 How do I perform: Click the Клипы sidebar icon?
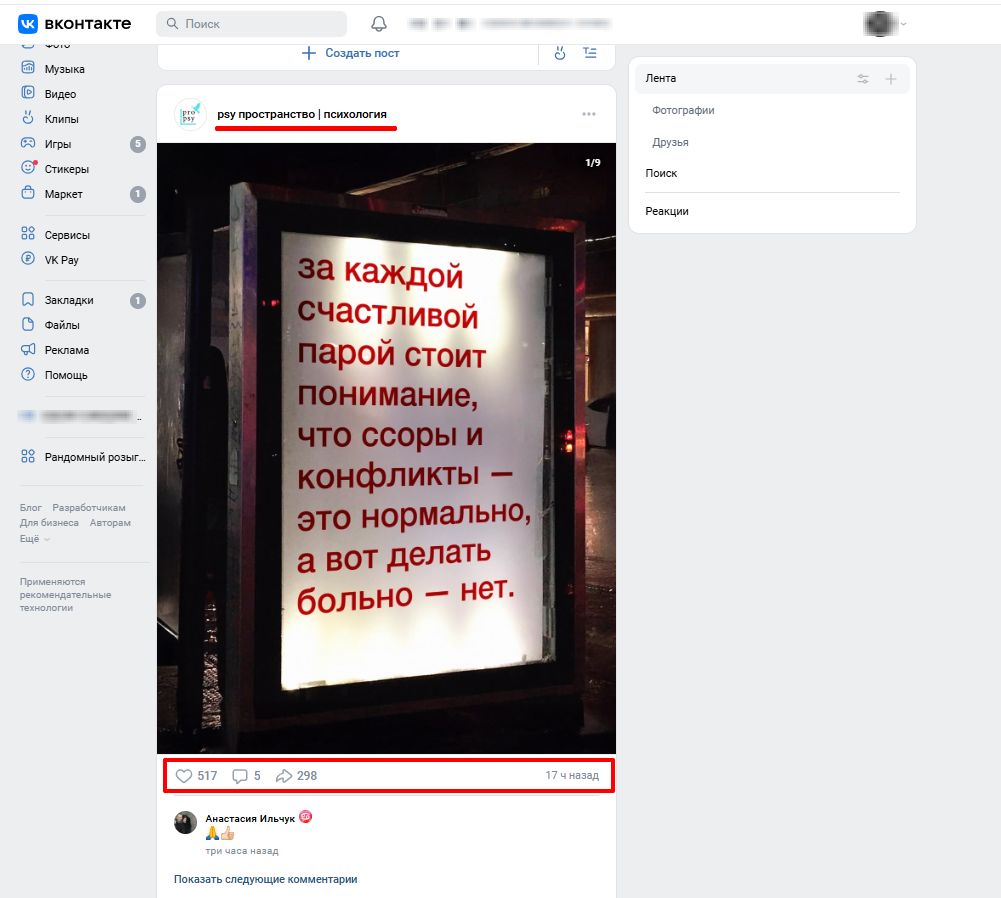click(x=28, y=118)
